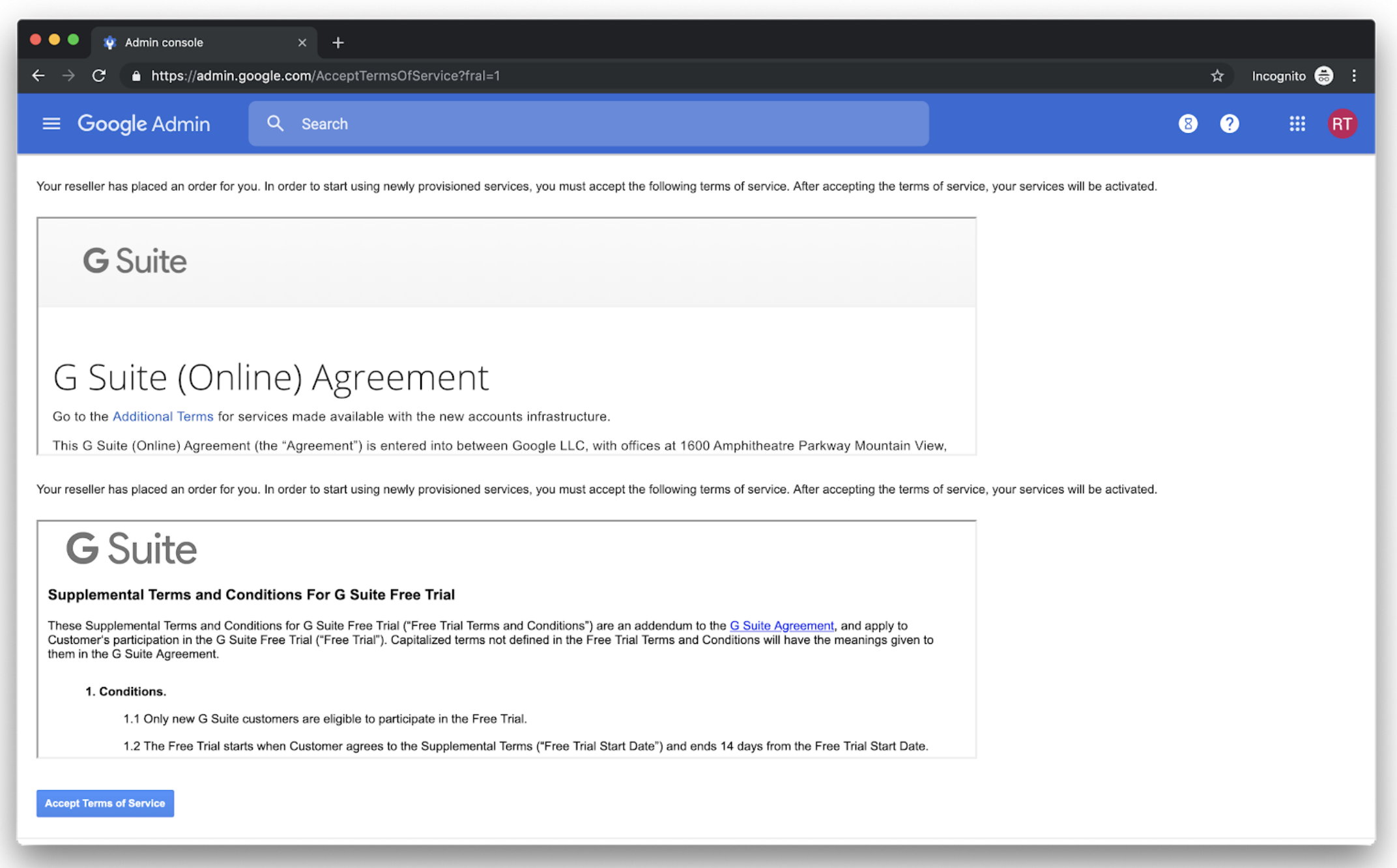Open the Google Admin hamburger main menu
Screen dimensions: 1397x868
pos(51,124)
